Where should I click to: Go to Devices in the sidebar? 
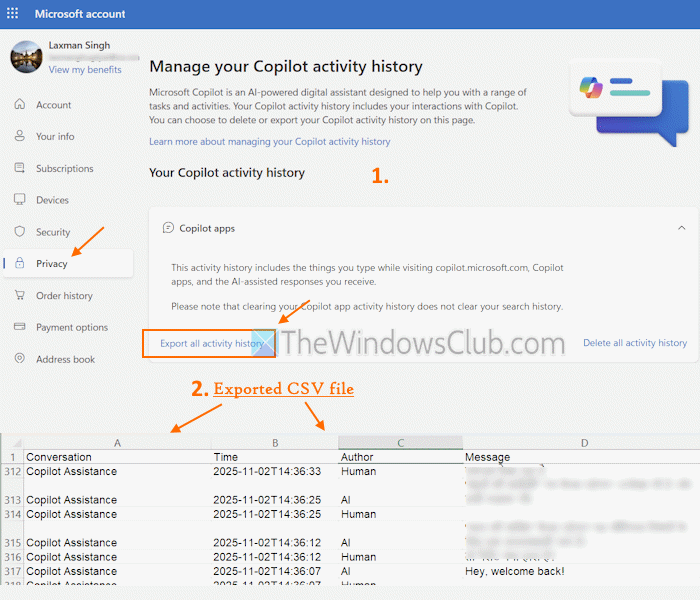pos(52,200)
